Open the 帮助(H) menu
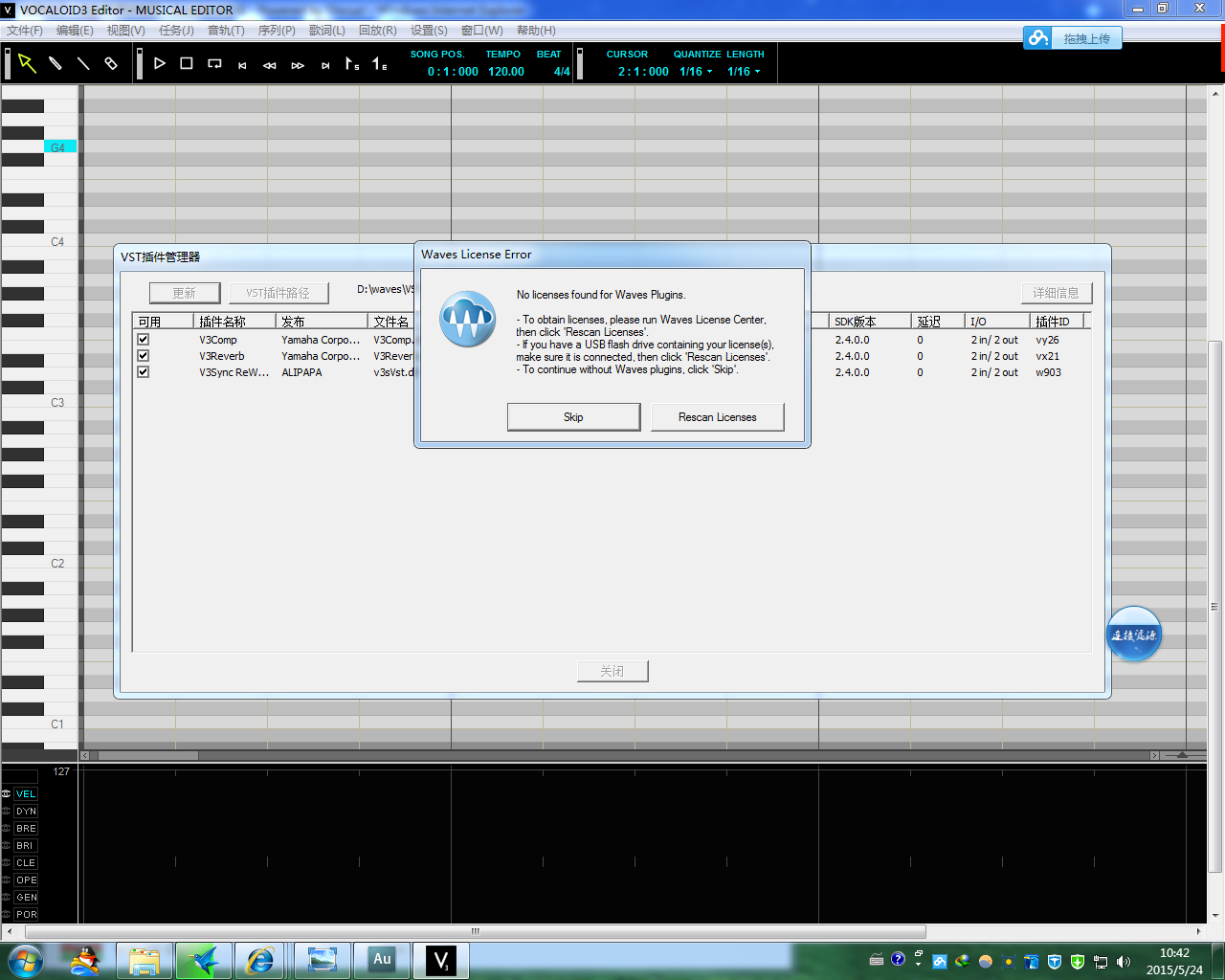This screenshot has width=1225, height=980. coord(536,31)
